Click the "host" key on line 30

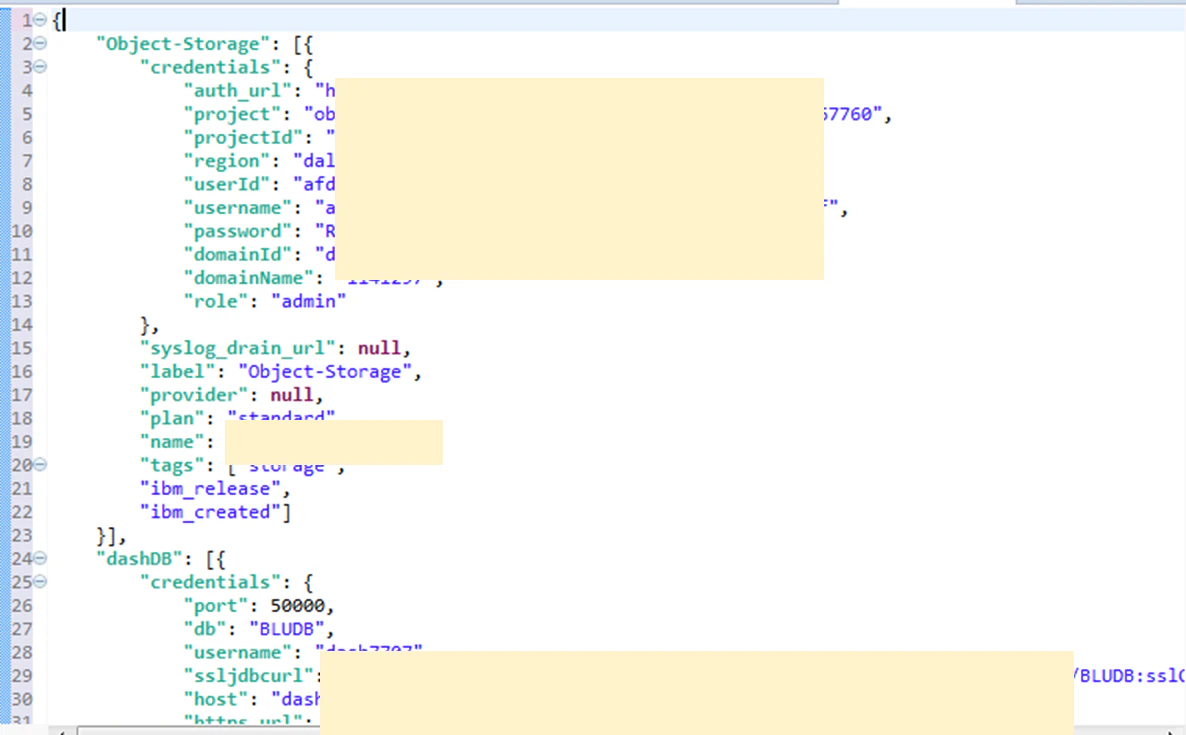216,699
